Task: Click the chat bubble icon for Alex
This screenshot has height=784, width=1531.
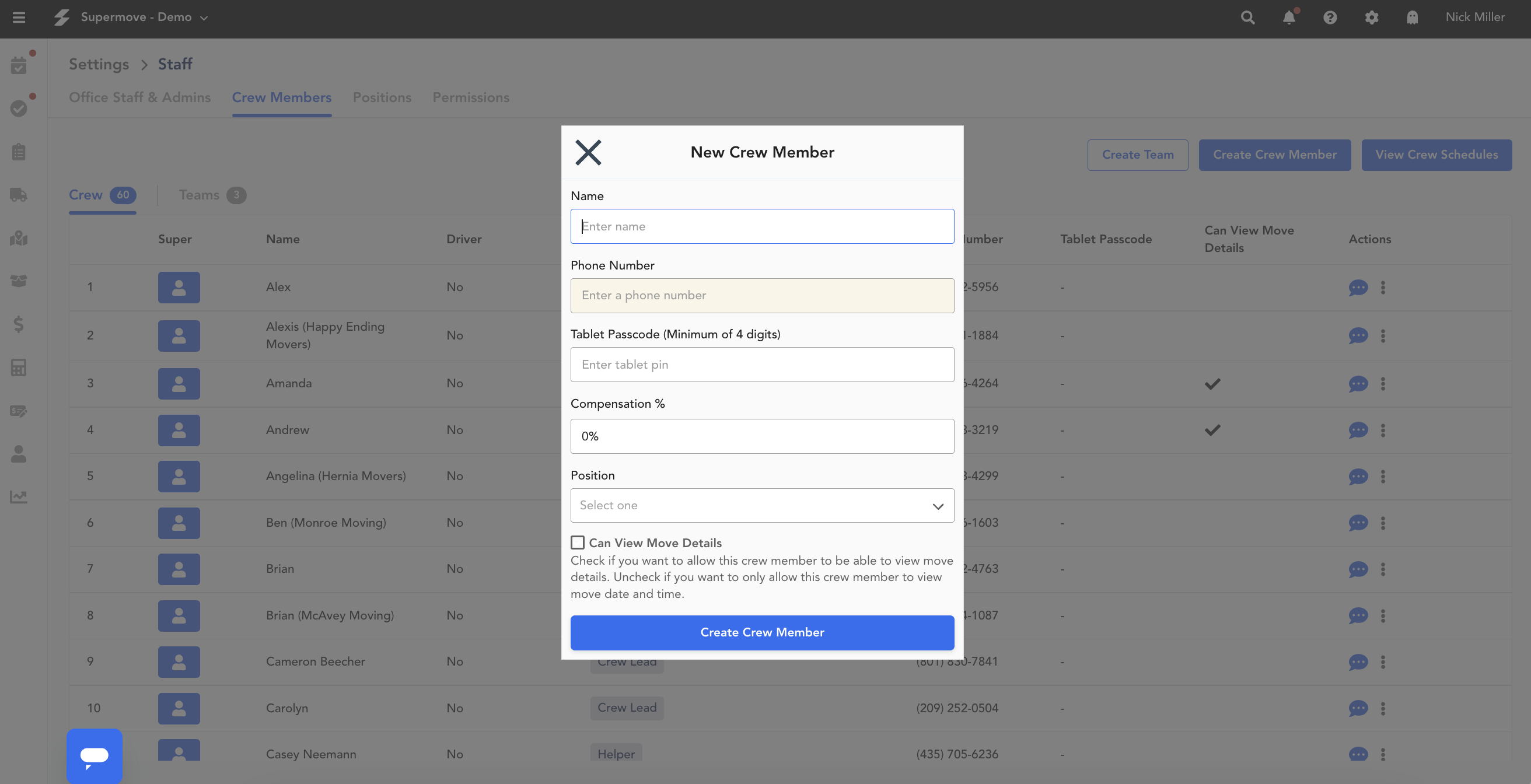Action: pyautogui.click(x=1358, y=288)
